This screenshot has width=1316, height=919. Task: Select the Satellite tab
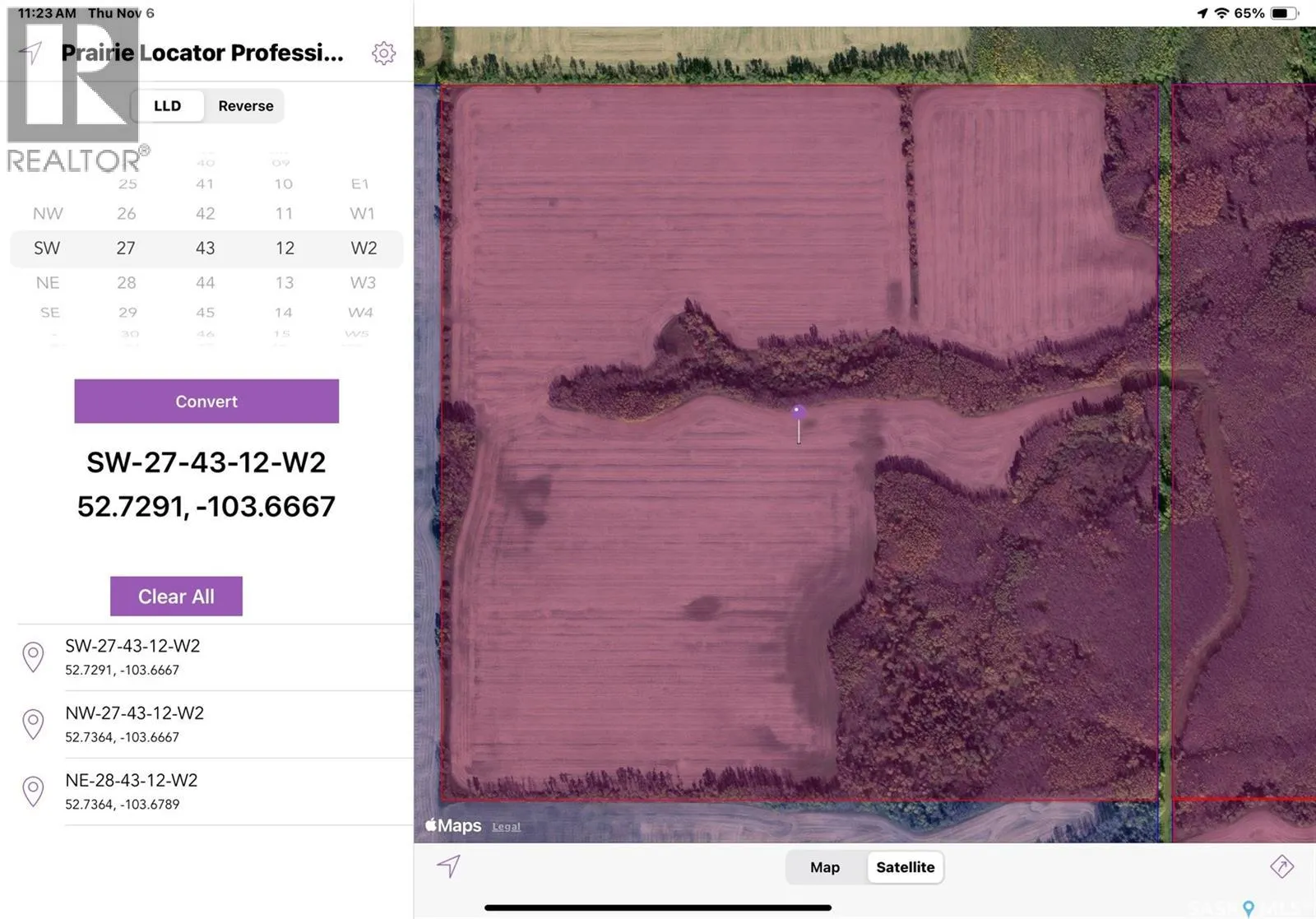pos(905,866)
